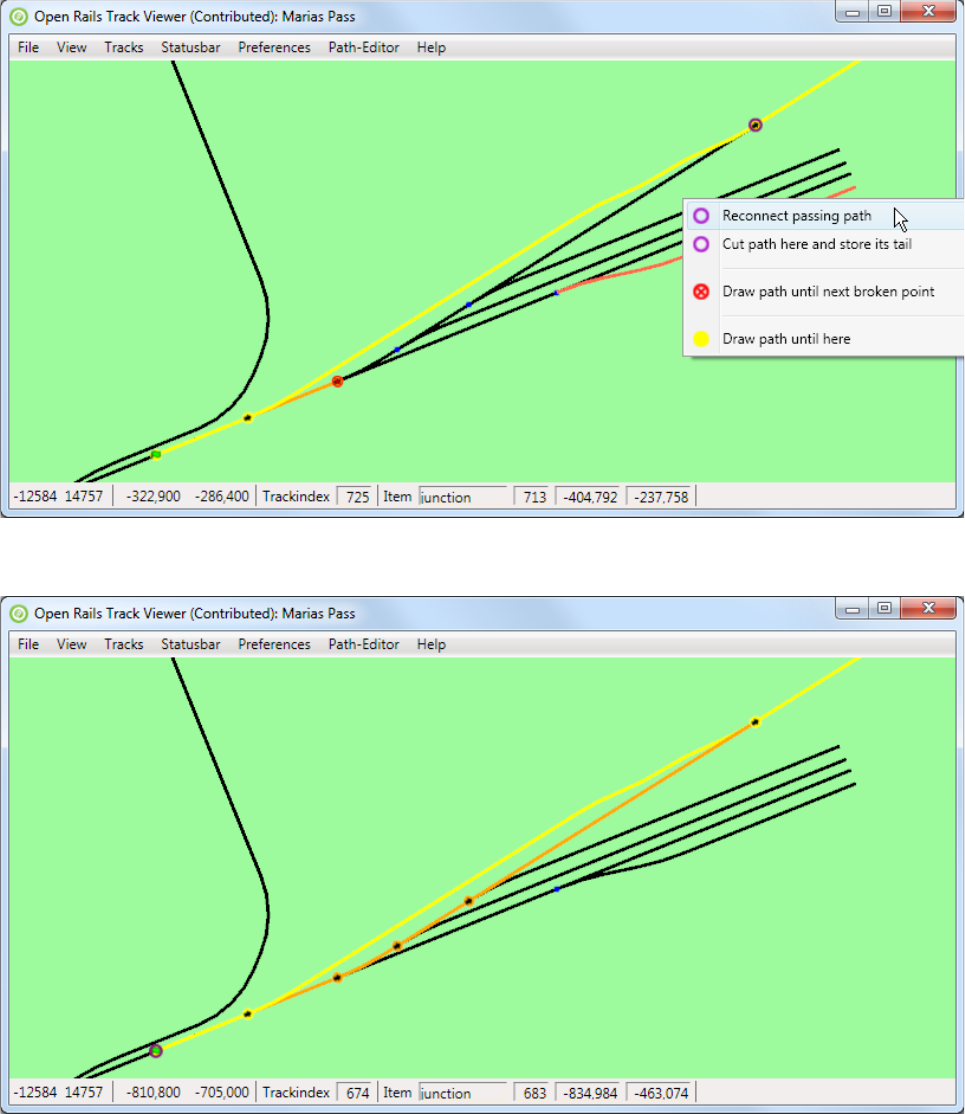Maximize the lower Track Viewer window

[x=884, y=609]
